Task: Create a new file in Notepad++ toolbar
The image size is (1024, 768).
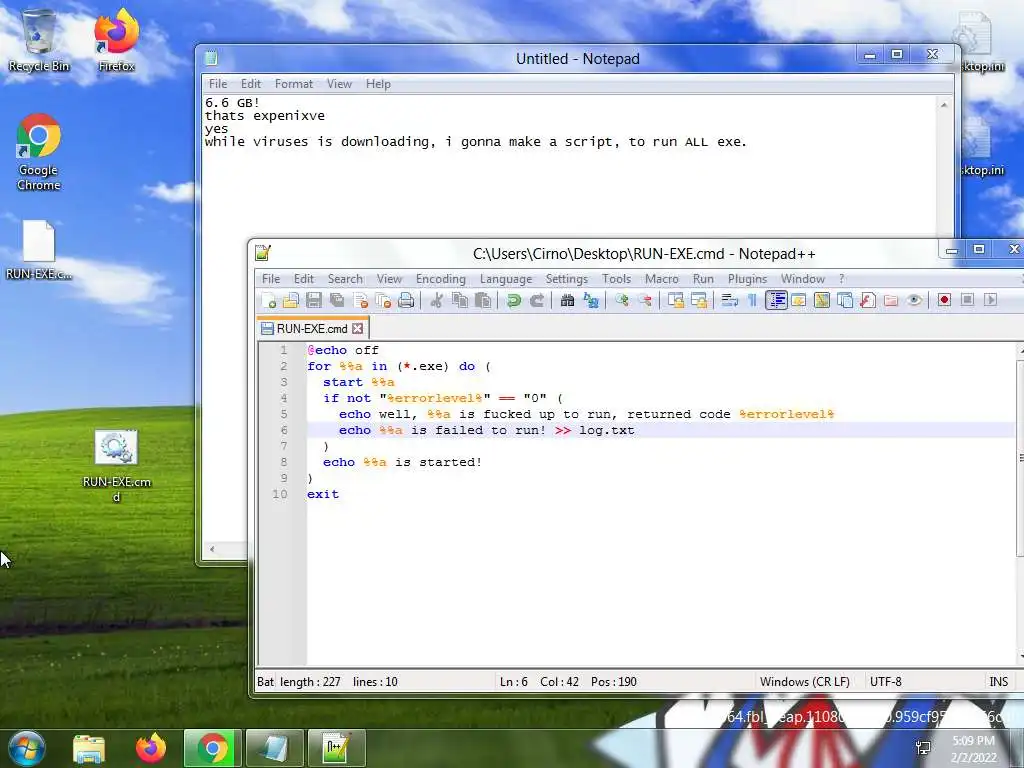Action: (x=268, y=300)
